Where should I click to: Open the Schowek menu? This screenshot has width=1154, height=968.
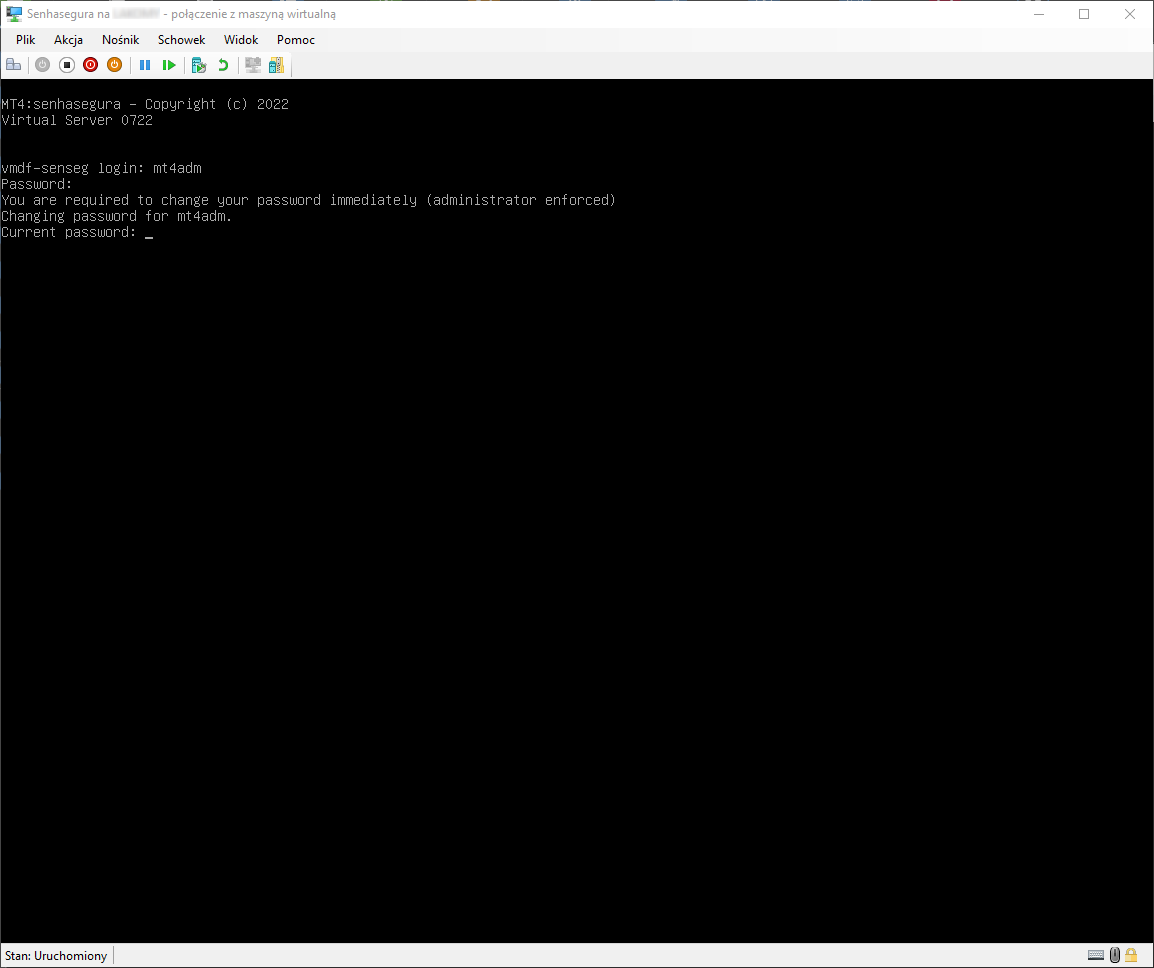click(x=181, y=40)
